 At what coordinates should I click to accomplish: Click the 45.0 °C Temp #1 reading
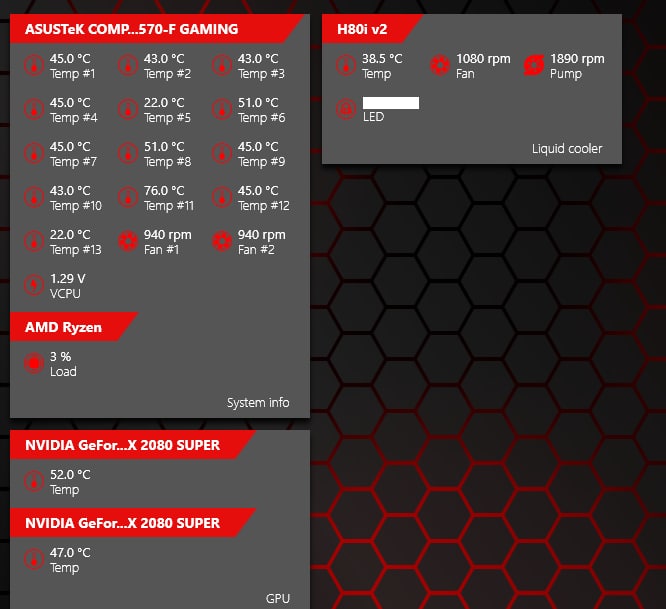70,59
